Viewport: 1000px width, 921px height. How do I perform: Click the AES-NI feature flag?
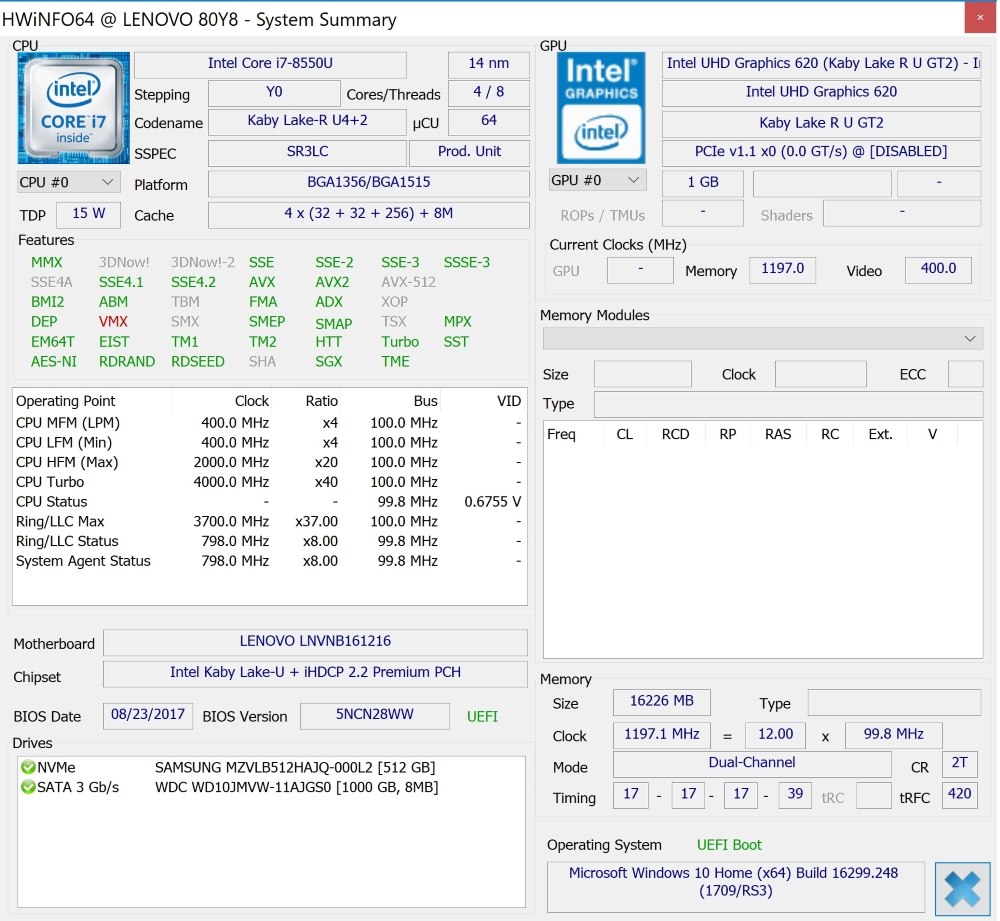[54, 362]
